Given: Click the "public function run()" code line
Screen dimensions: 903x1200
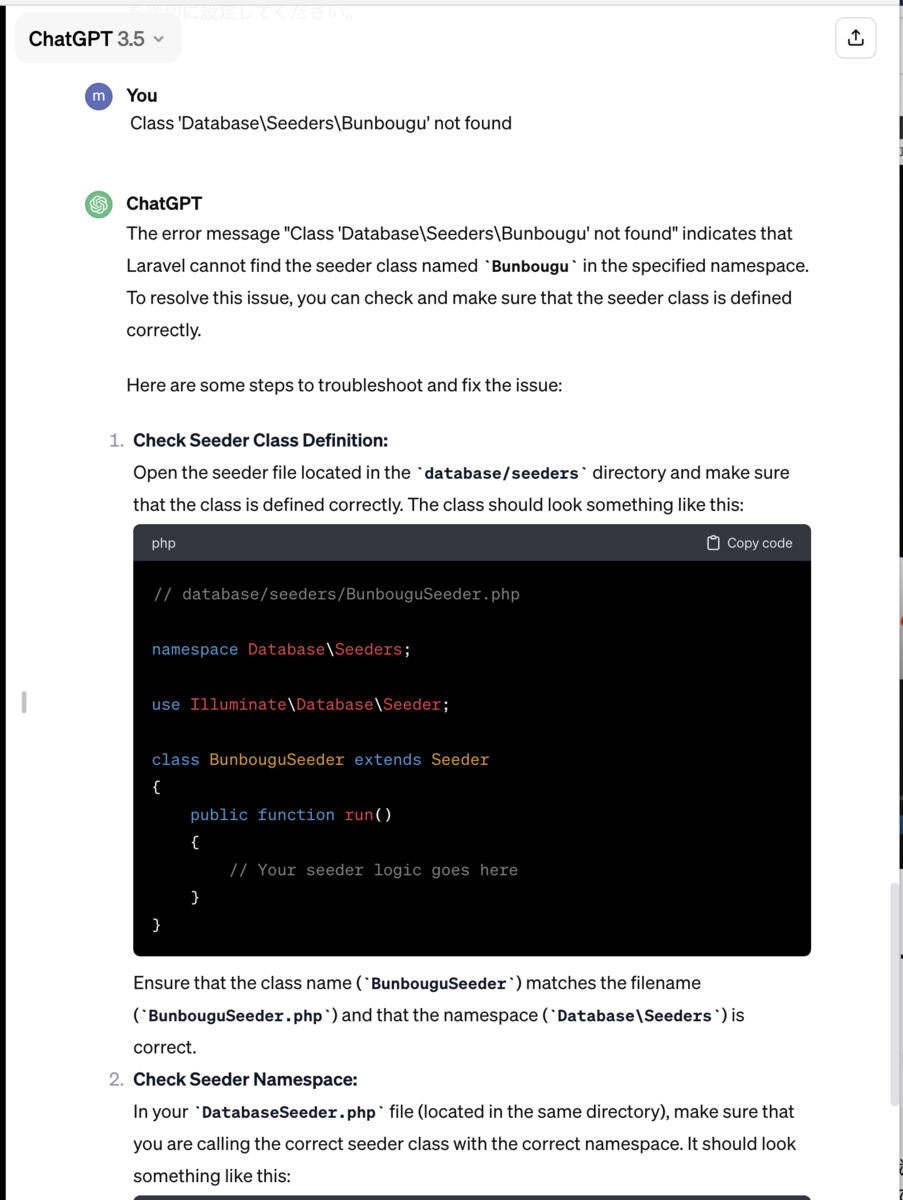Looking at the screenshot, I should 291,814.
